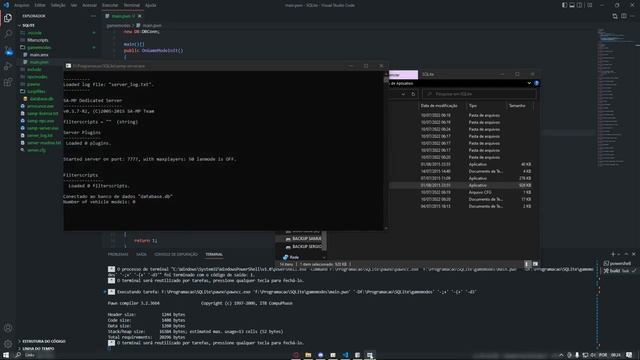Open customize layout icon in title bar
This screenshot has width=640, height=360.
[x=589, y=5]
